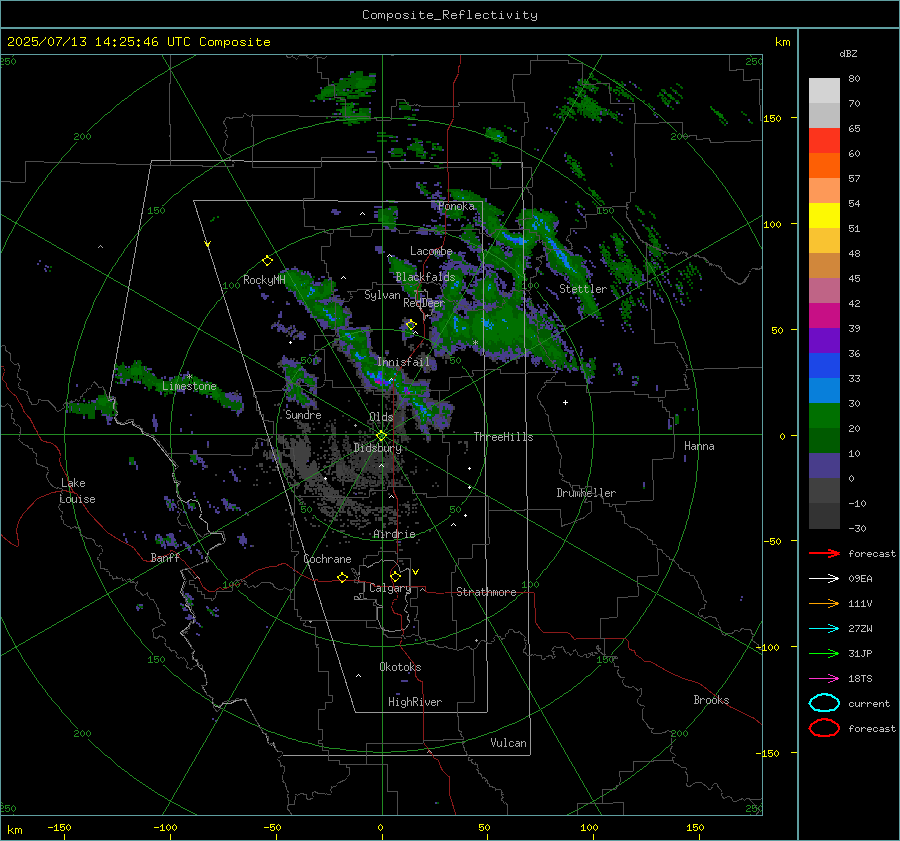900x841 pixels.
Task: Click the Lake Louise map label
Action: pyautogui.click(x=78, y=491)
